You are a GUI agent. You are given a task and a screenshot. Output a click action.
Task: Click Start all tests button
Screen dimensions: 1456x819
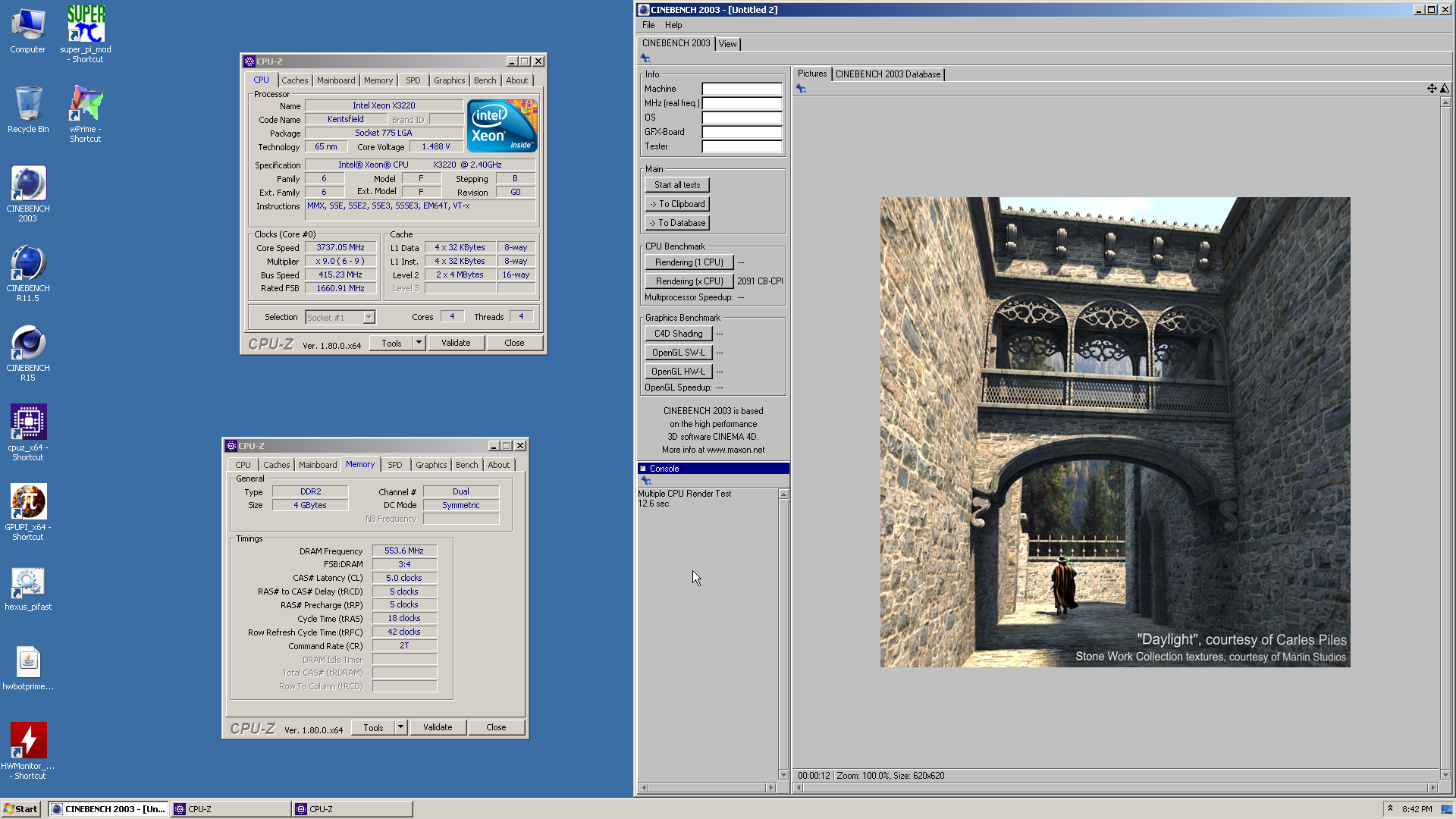[x=677, y=185]
